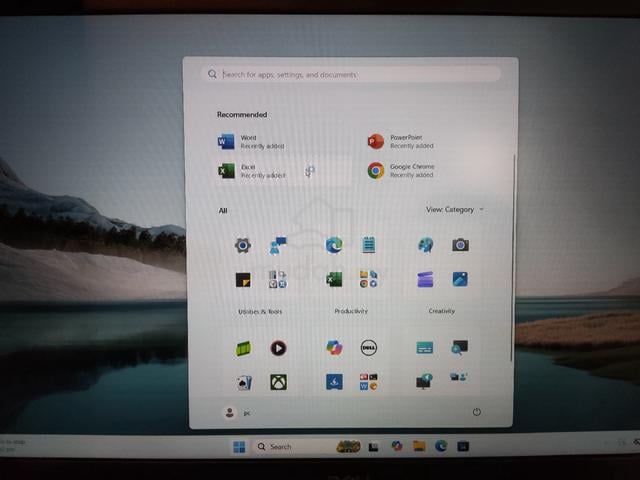Viewport: 640px width, 480px height.
Task: Expand the grid containing Word mini icon
Action: coord(369,382)
